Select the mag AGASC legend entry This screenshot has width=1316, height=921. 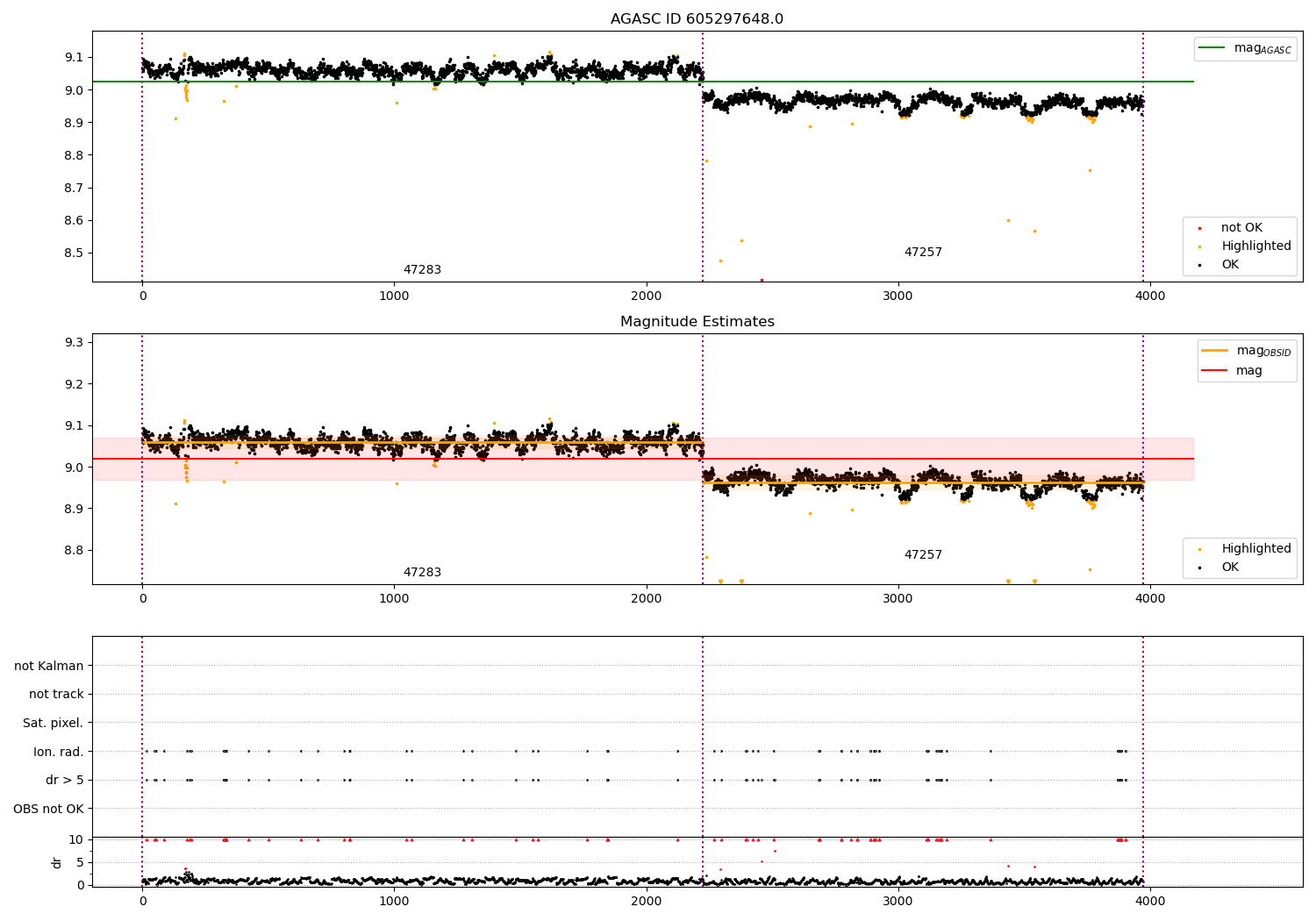pos(1245,48)
